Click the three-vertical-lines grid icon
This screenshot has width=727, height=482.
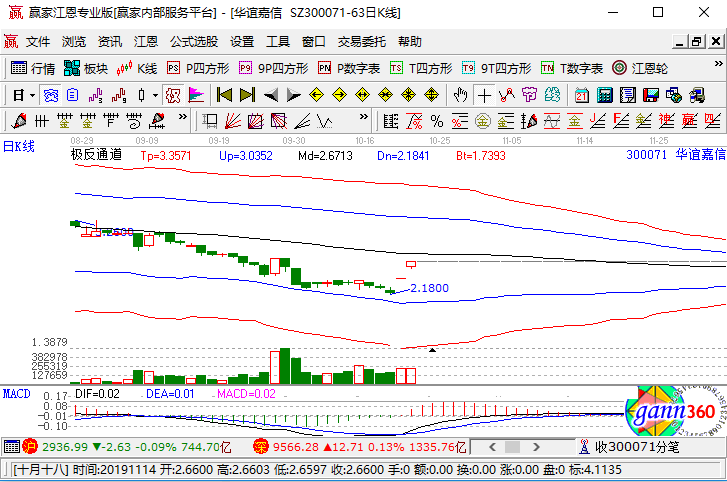click(x=41, y=121)
